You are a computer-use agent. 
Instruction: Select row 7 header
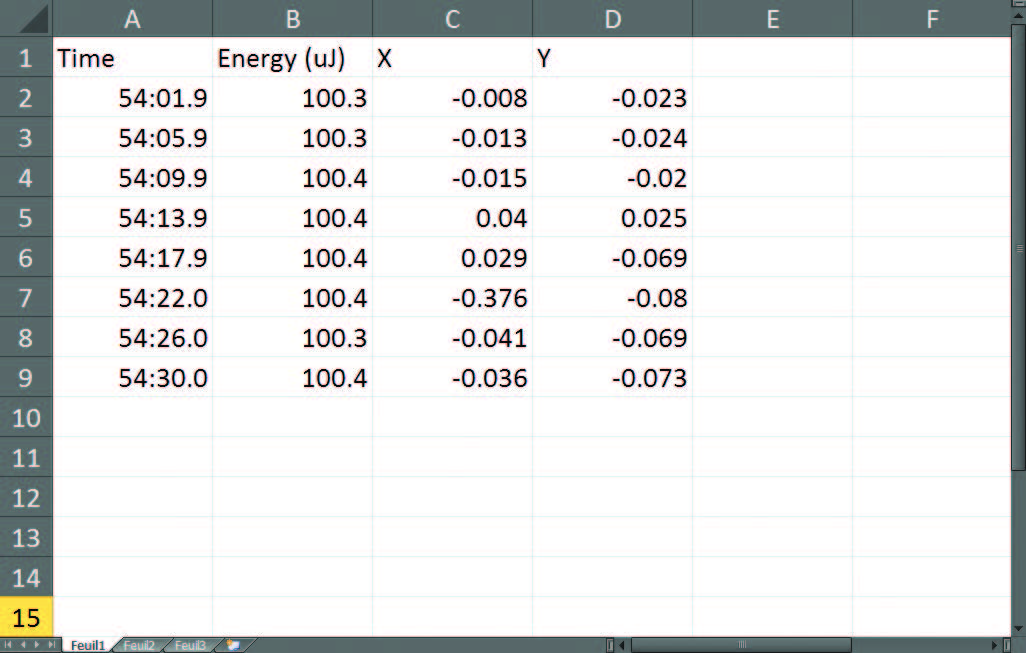coord(26,298)
